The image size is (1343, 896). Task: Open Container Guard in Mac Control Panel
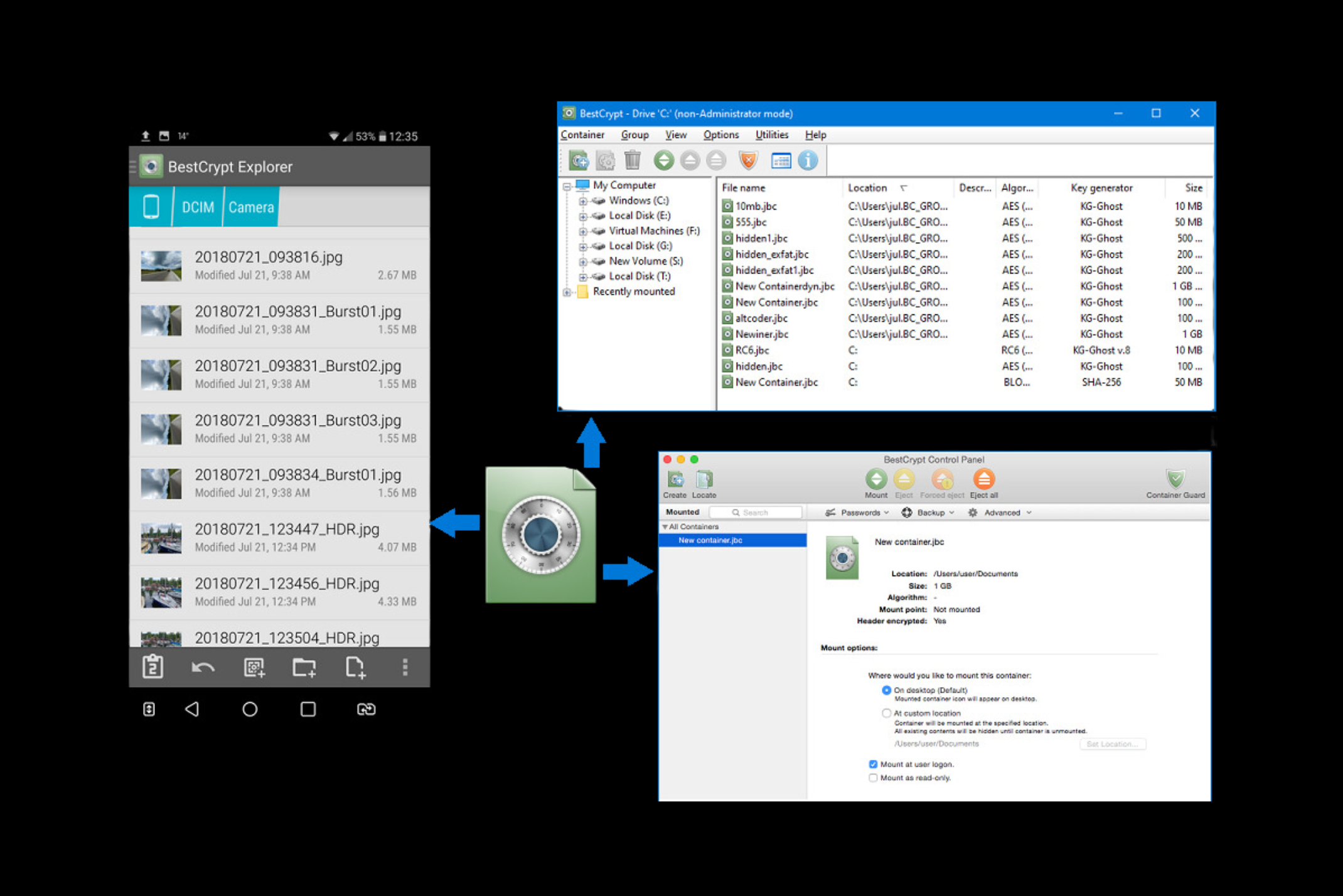1175,484
